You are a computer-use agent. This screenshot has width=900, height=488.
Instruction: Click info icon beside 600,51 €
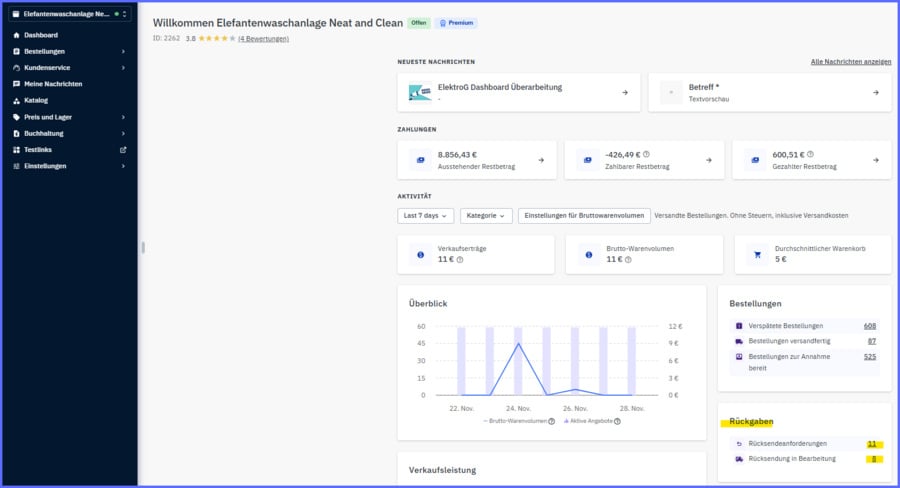[810, 154]
